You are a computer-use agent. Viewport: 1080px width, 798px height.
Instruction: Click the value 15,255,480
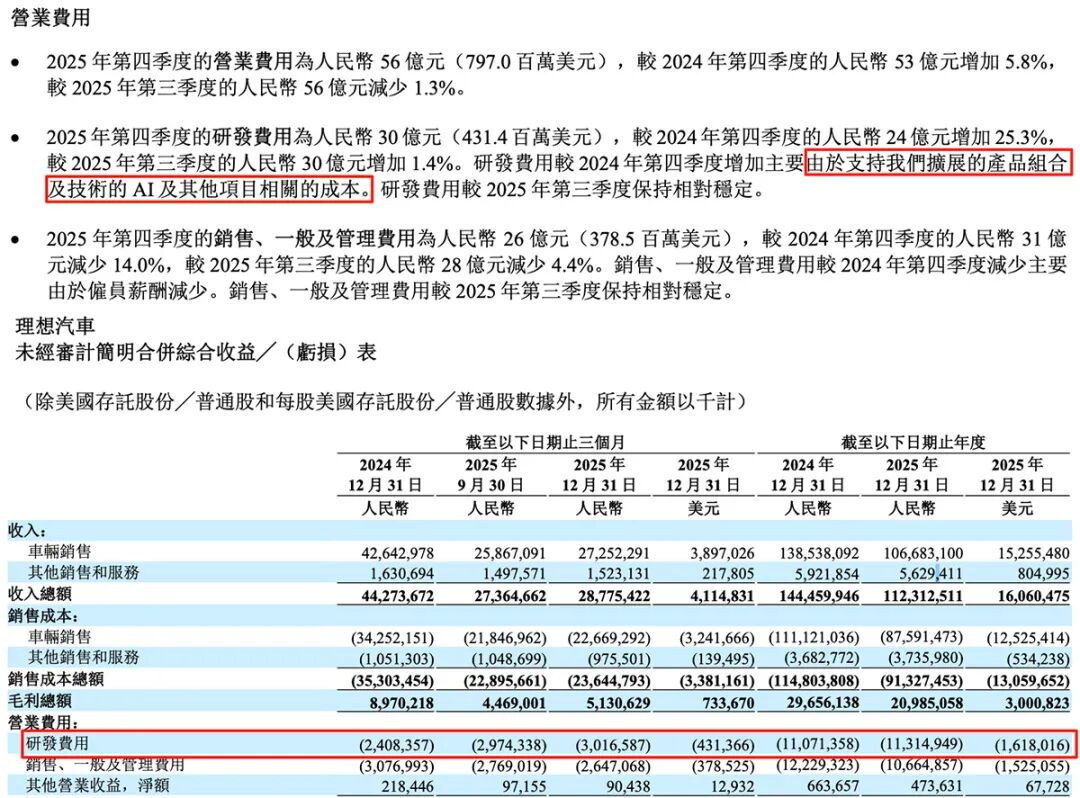coord(1033,553)
